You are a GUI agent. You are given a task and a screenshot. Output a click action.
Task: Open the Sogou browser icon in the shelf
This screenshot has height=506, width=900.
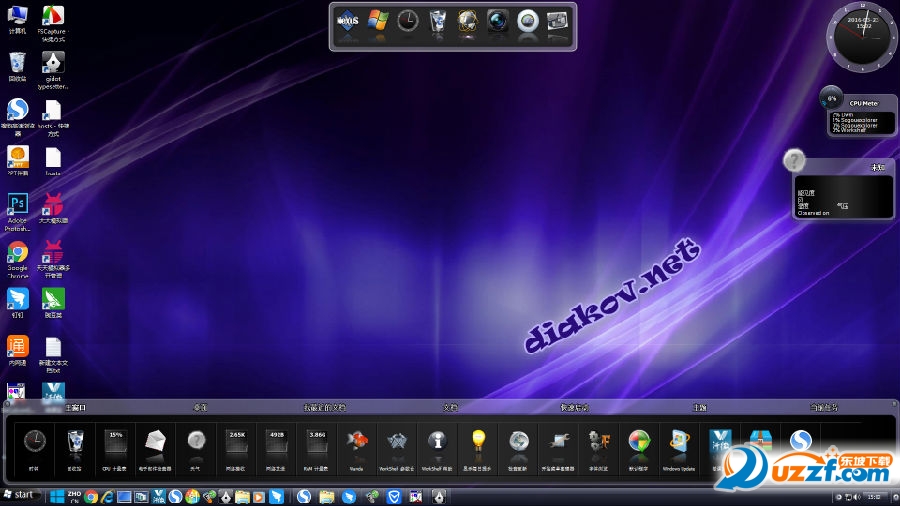tap(801, 441)
